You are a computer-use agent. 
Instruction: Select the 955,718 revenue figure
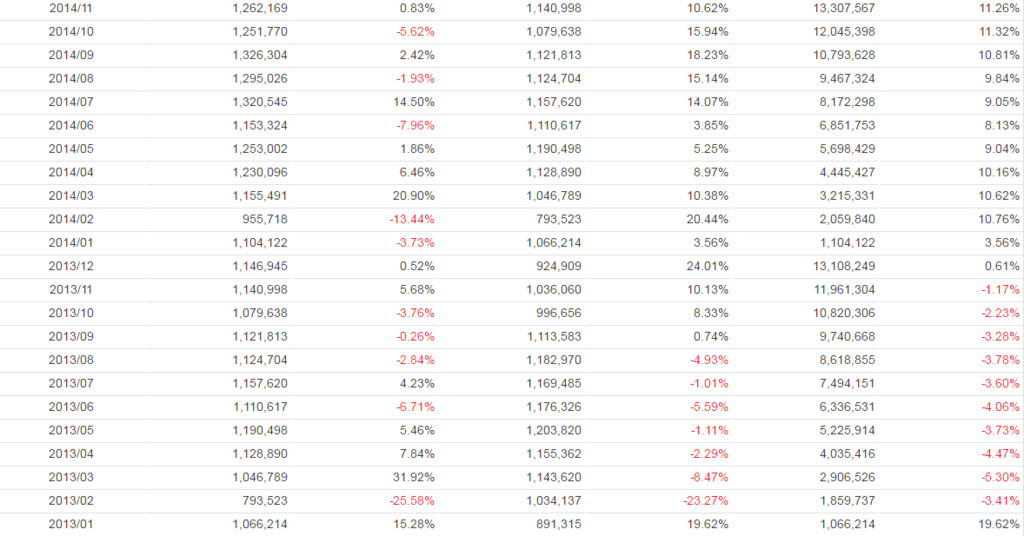point(265,219)
